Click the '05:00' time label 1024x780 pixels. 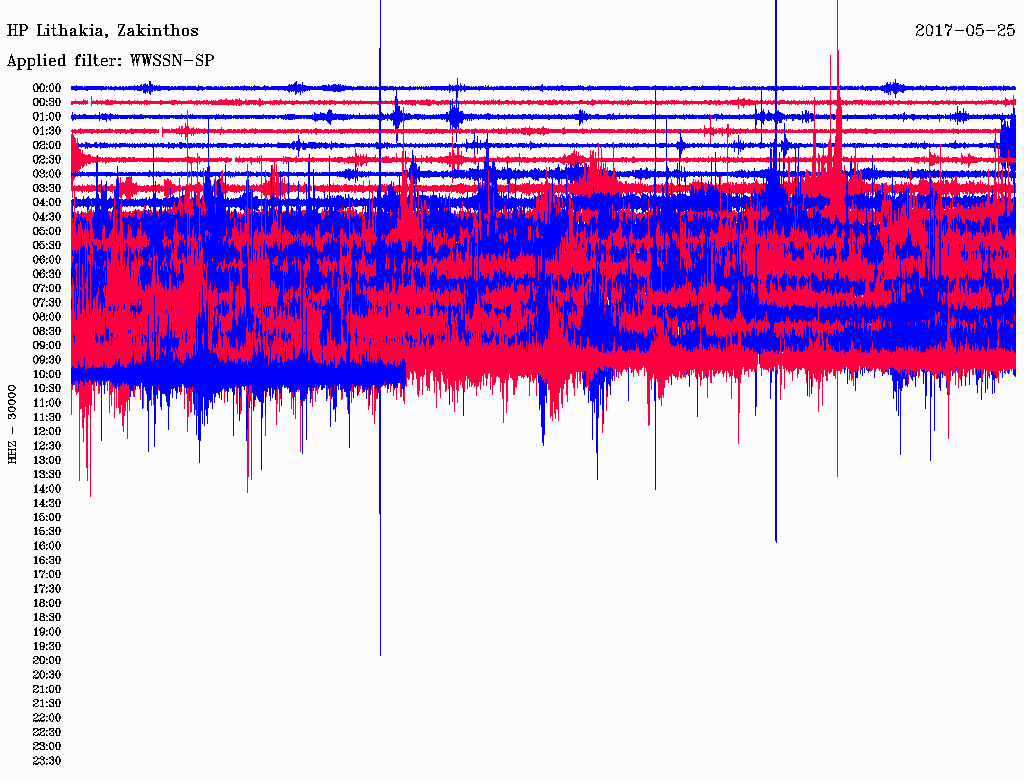(47, 231)
